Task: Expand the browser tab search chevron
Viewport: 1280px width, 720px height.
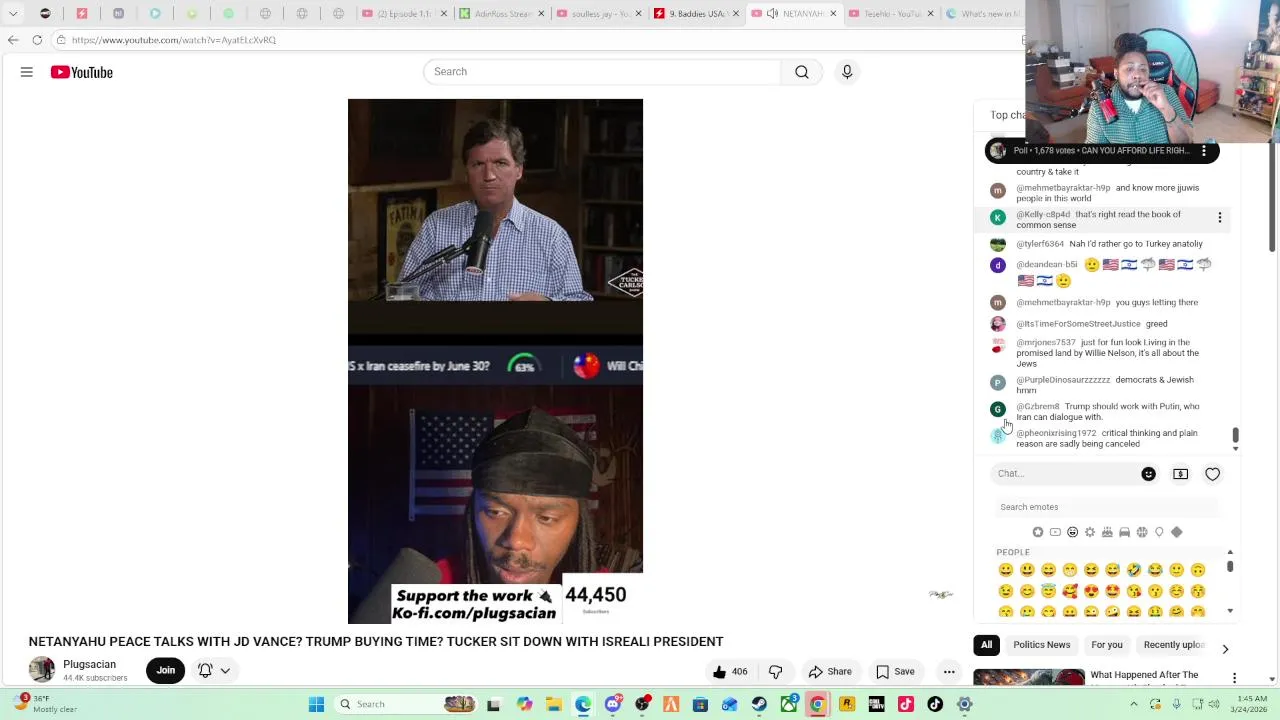Action: 13,14
